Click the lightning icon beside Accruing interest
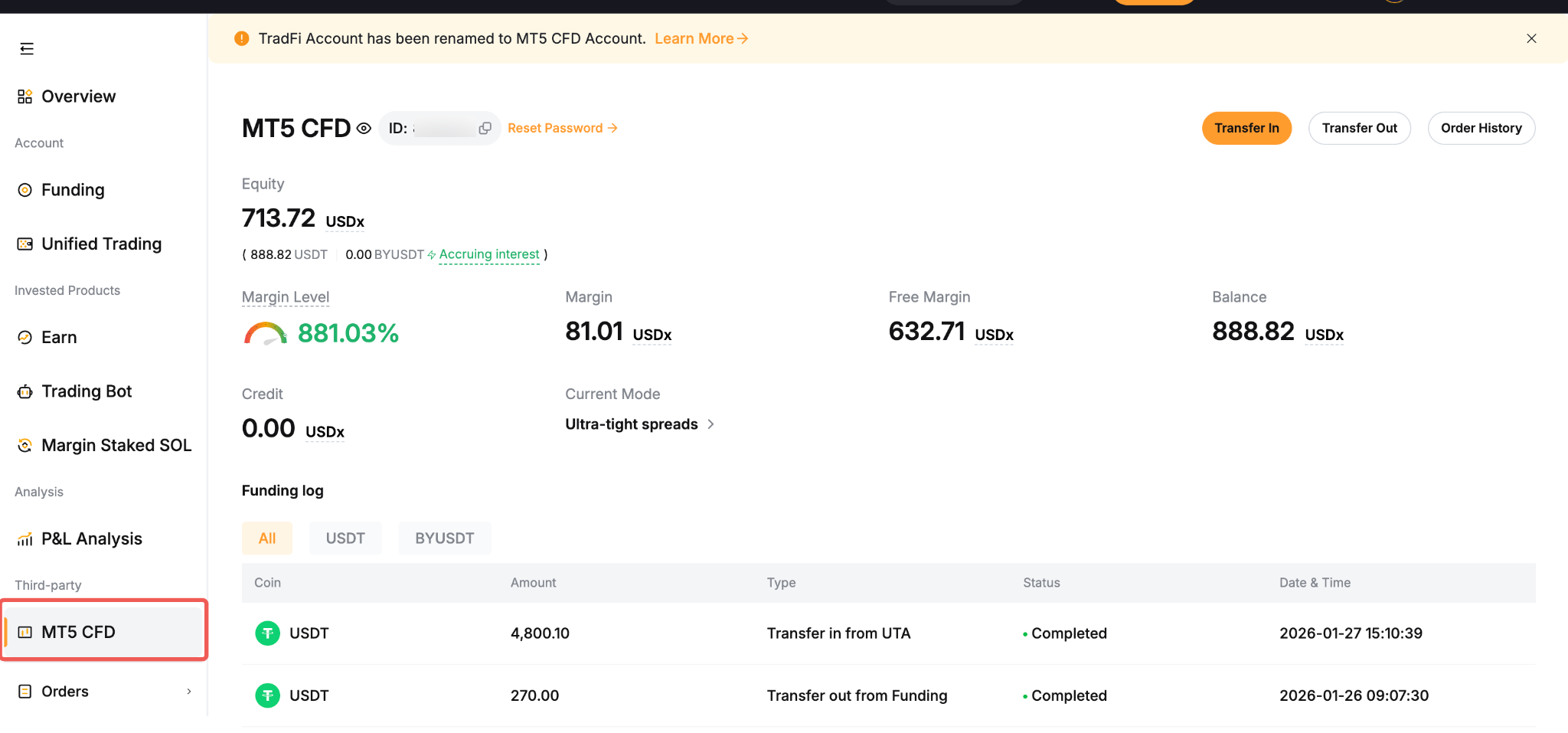This screenshot has height=733, width=1568. click(x=432, y=255)
